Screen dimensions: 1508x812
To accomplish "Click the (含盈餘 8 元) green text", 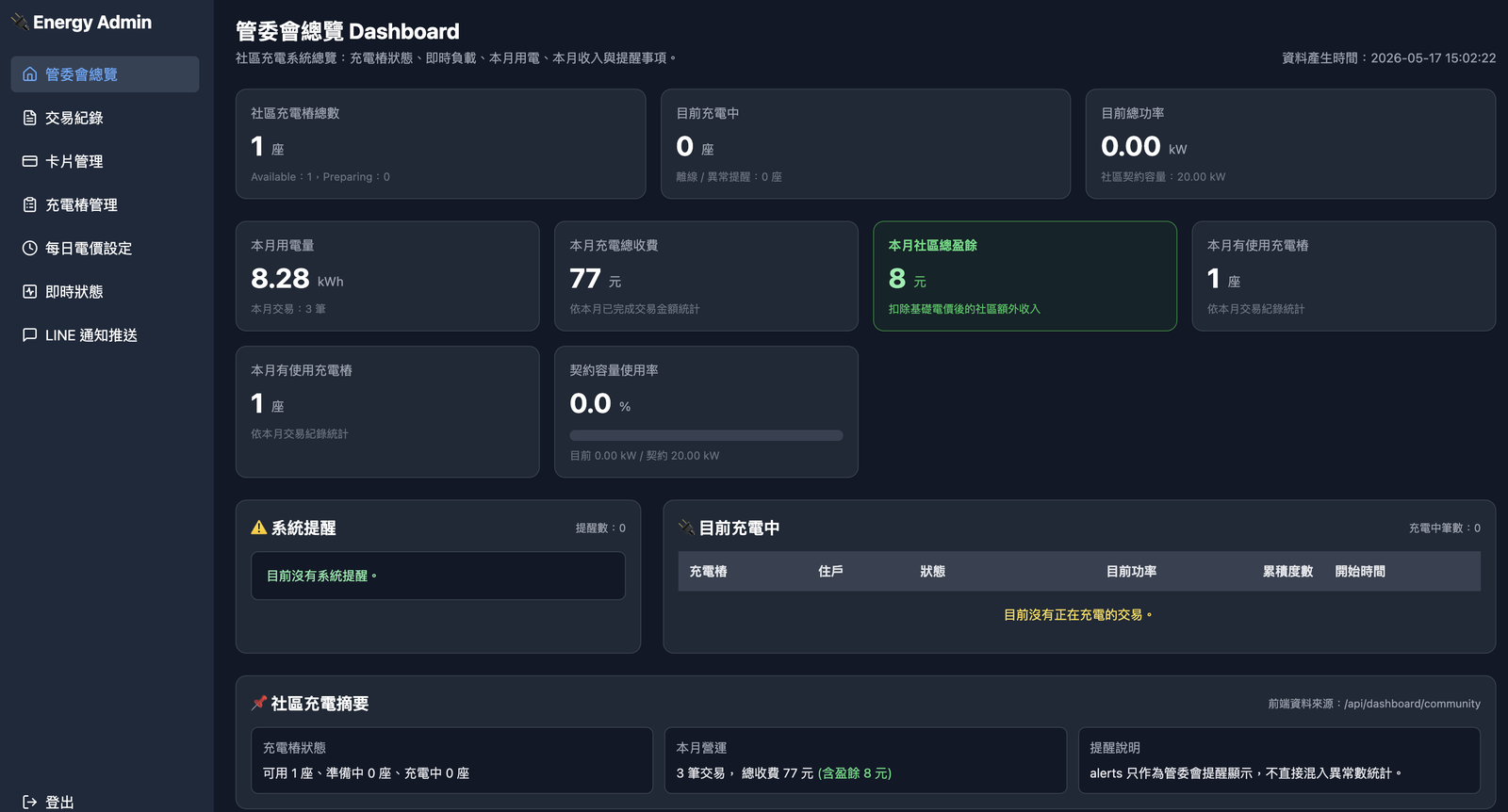I will tap(855, 773).
